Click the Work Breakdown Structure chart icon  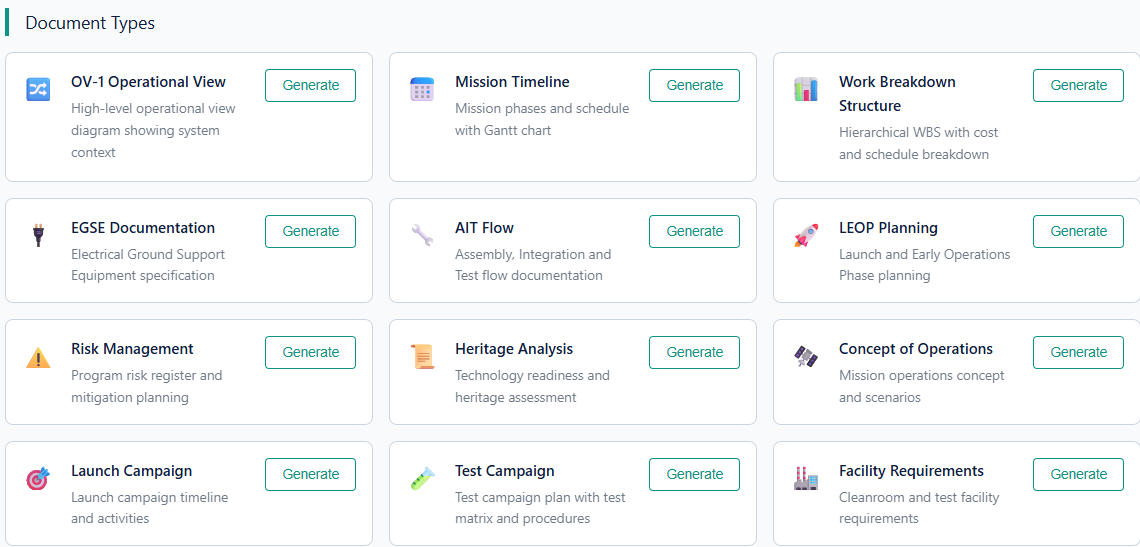806,89
